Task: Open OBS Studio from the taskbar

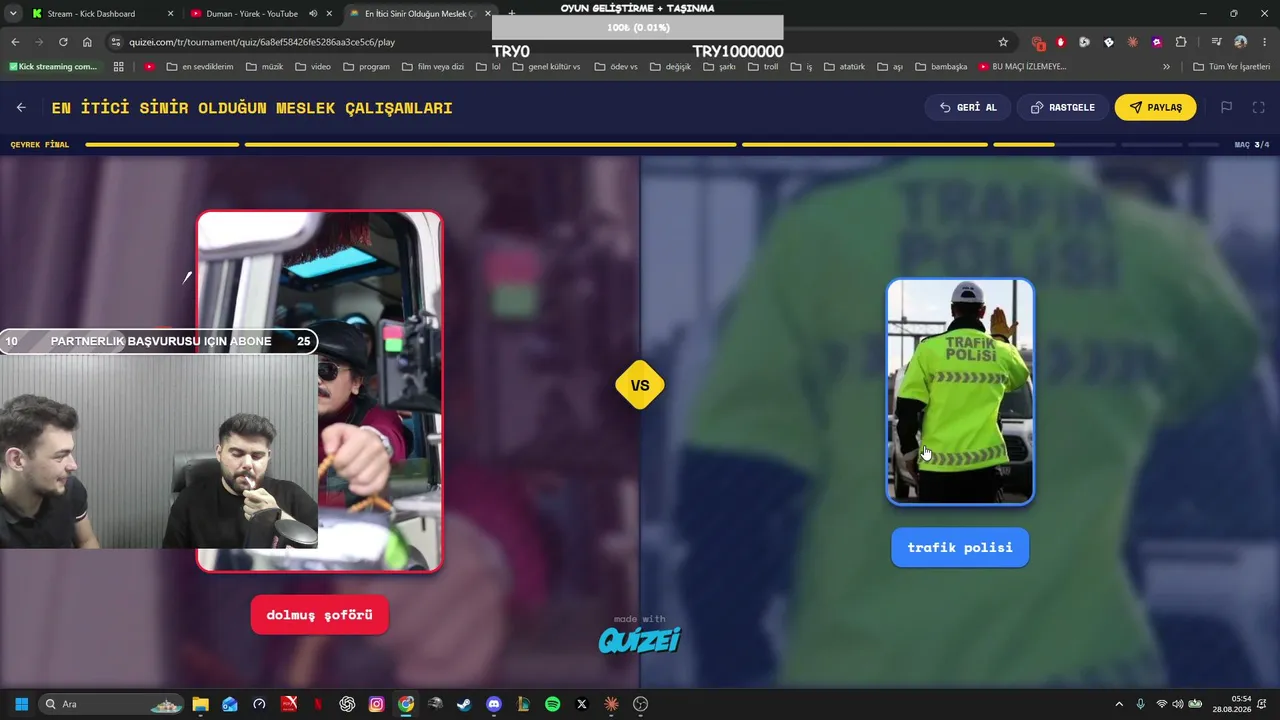Action: (x=641, y=704)
